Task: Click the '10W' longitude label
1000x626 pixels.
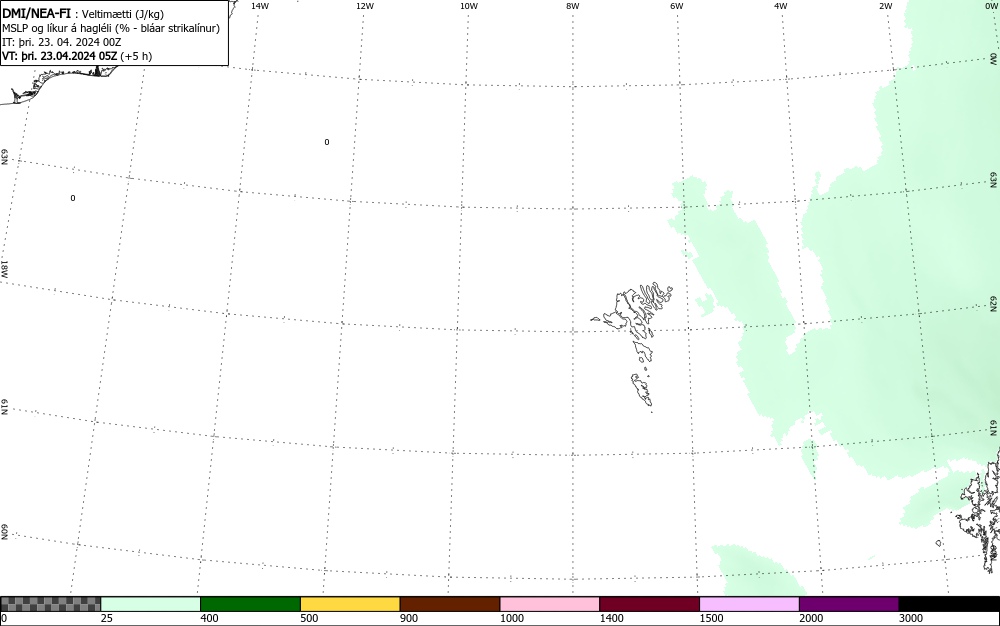Action: click(x=469, y=6)
